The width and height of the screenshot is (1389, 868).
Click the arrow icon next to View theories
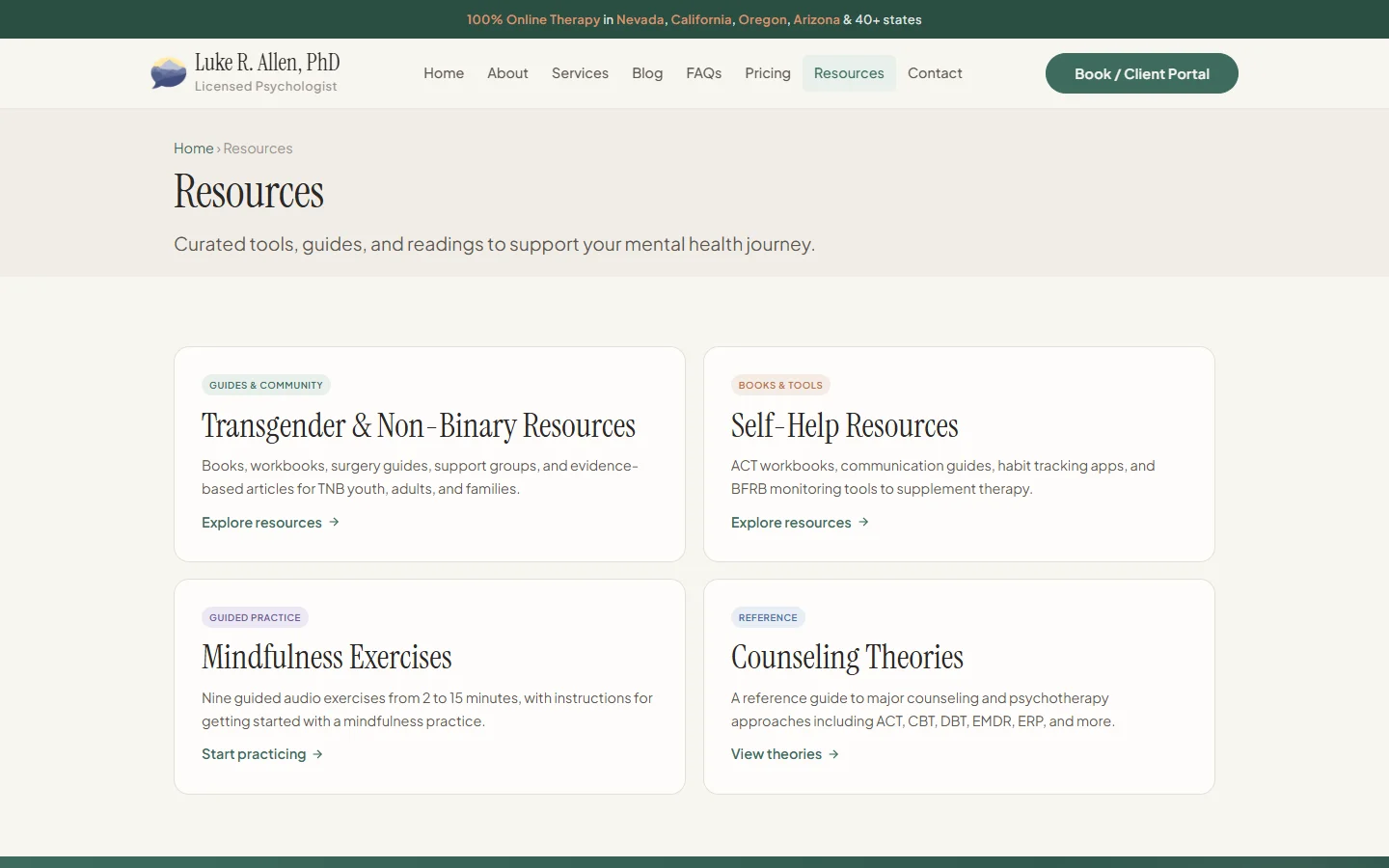pyautogui.click(x=834, y=754)
